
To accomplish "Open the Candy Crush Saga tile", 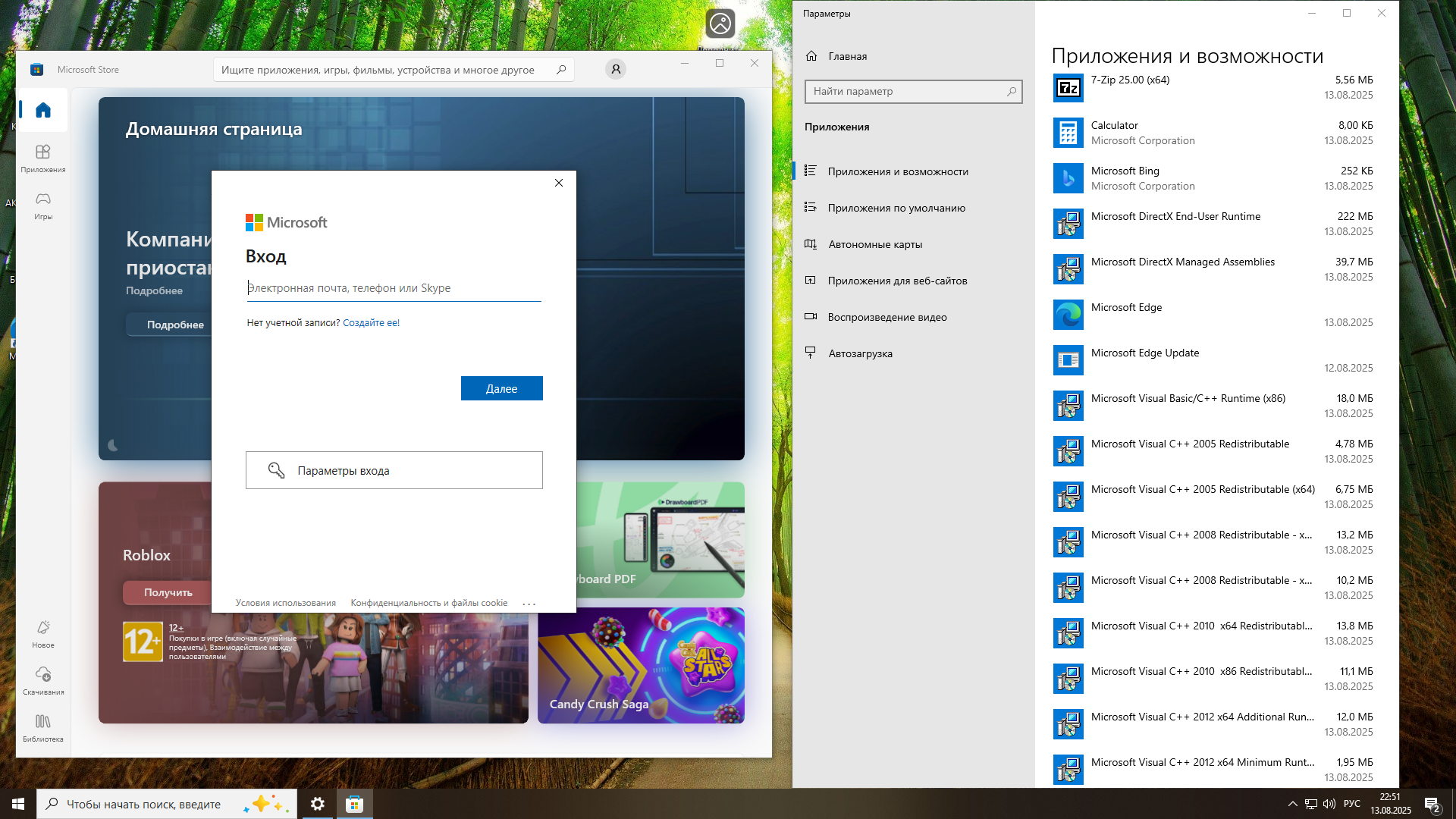I will pyautogui.click(x=641, y=665).
